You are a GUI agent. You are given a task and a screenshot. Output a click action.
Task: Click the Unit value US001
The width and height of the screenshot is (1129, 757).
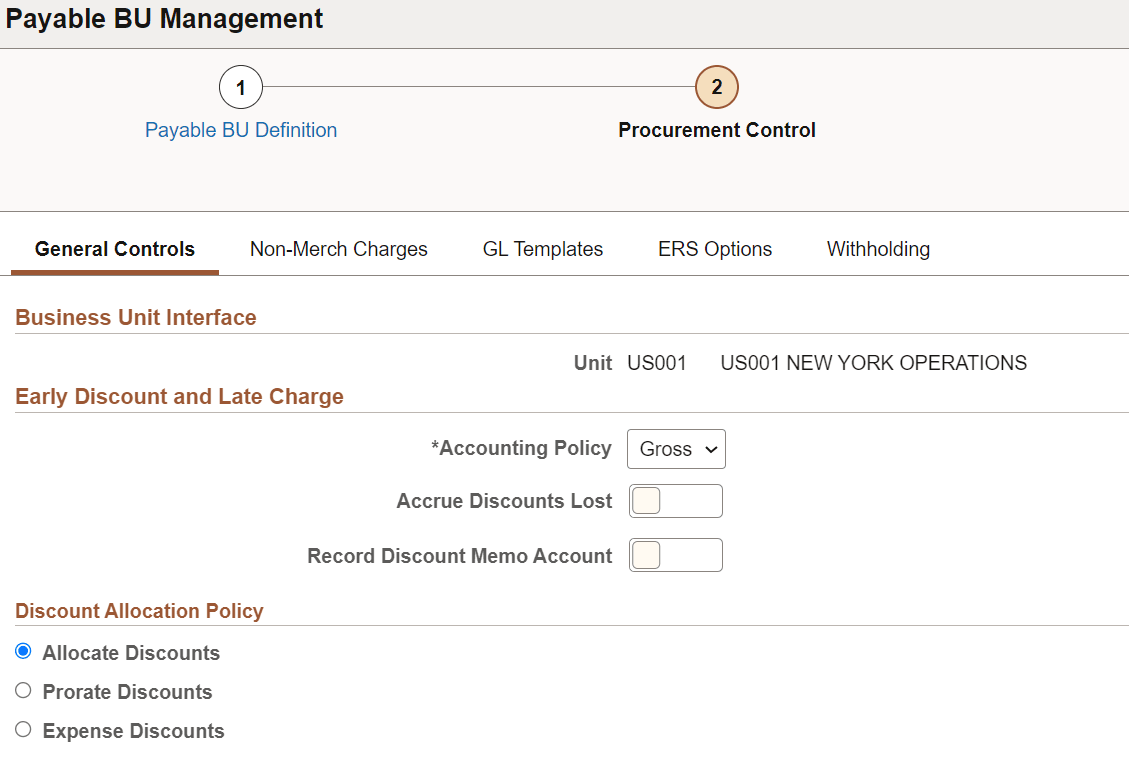(656, 363)
